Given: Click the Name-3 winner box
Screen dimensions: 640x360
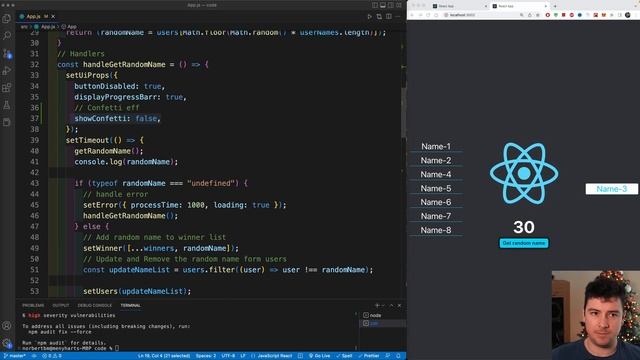Looking at the screenshot, I should point(611,189).
